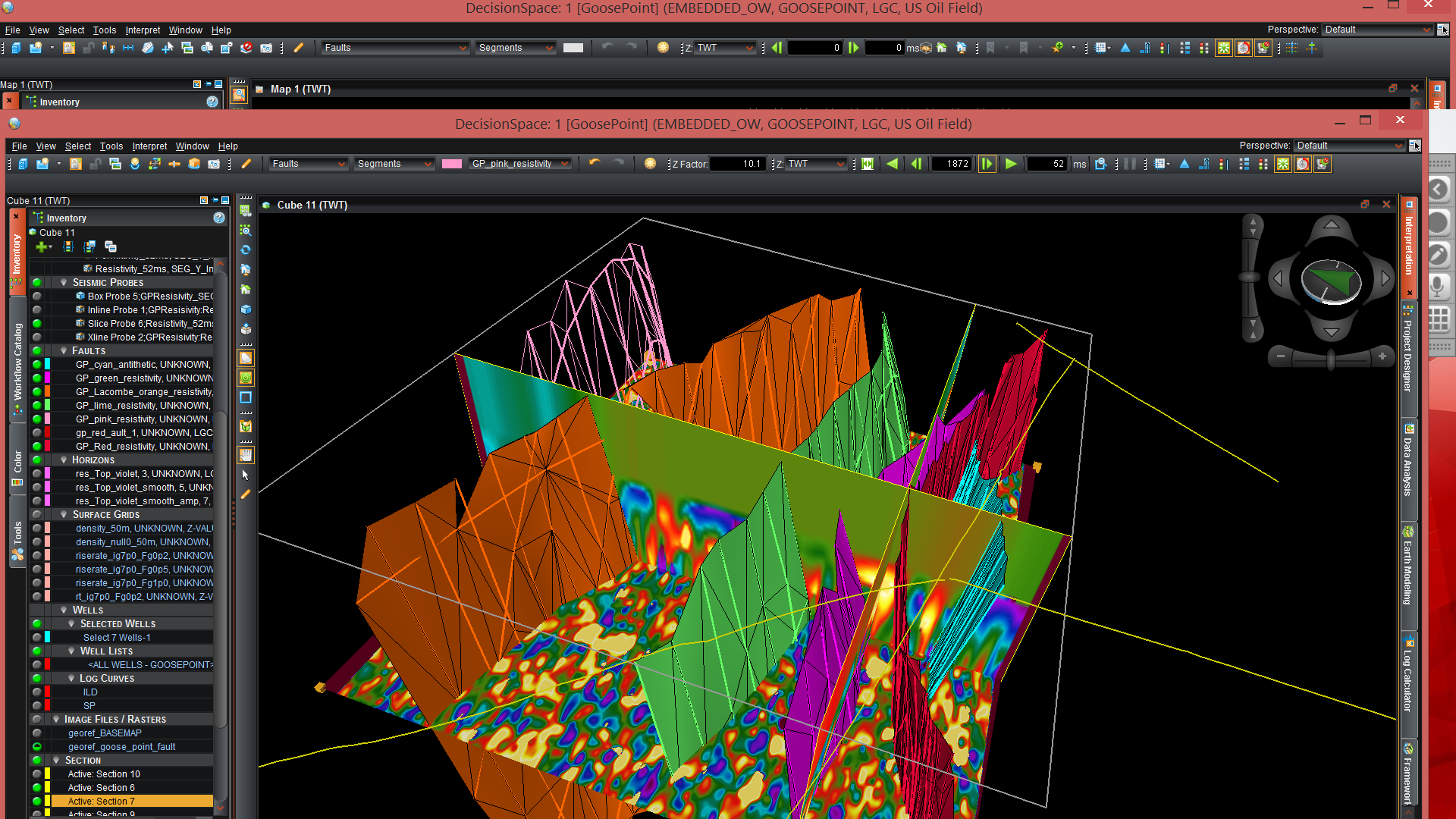Toggle visibility of GP_pink_resistivity fault
The width and height of the screenshot is (1456, 819).
pyautogui.click(x=36, y=419)
